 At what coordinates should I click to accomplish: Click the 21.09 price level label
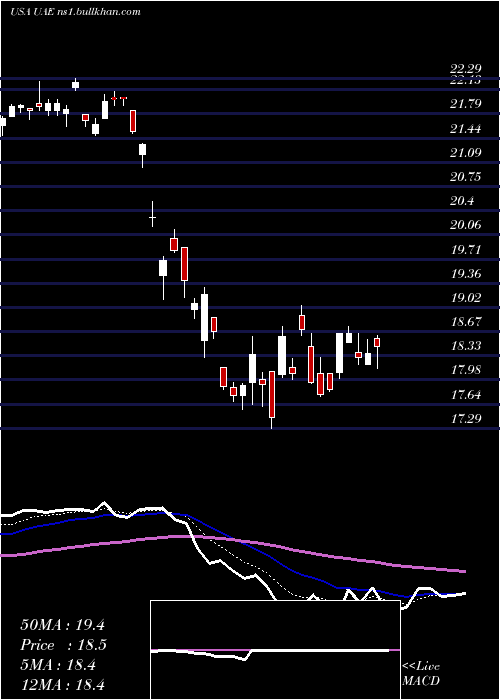coord(466,153)
